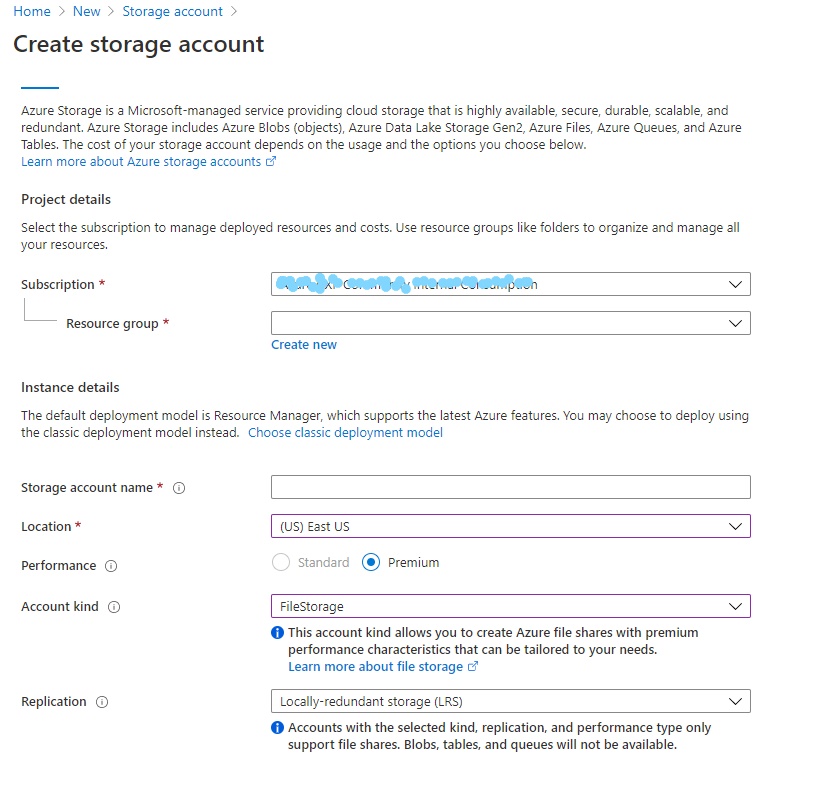Click the Performance info icon

(x=109, y=565)
